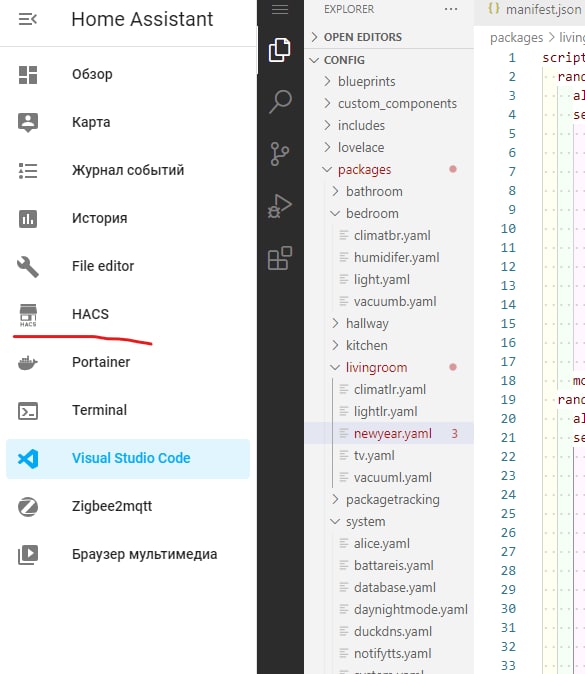Viewport: 585px width, 674px height.
Task: Open the Обзор overview dashboard icon
Action: [x=28, y=74]
